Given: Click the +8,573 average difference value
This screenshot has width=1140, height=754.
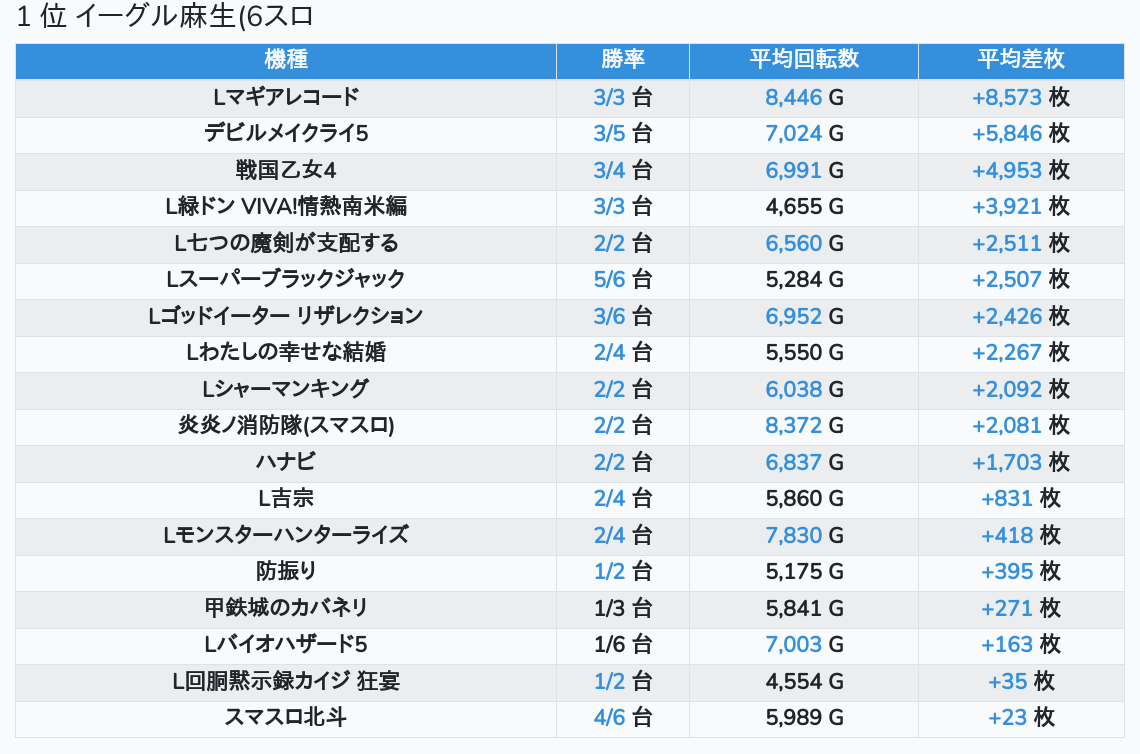Looking at the screenshot, I should 1006,98.
